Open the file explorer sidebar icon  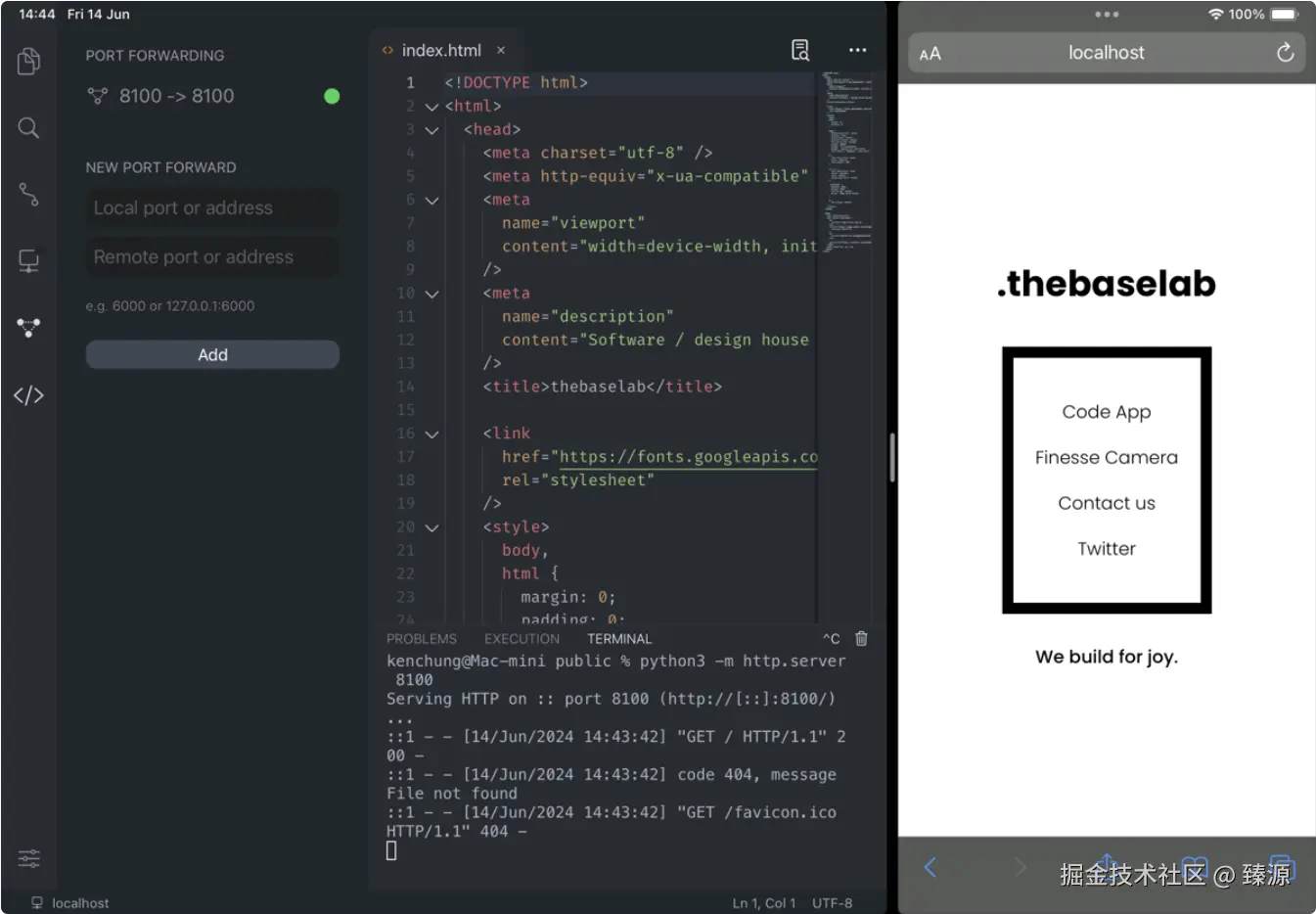28,62
